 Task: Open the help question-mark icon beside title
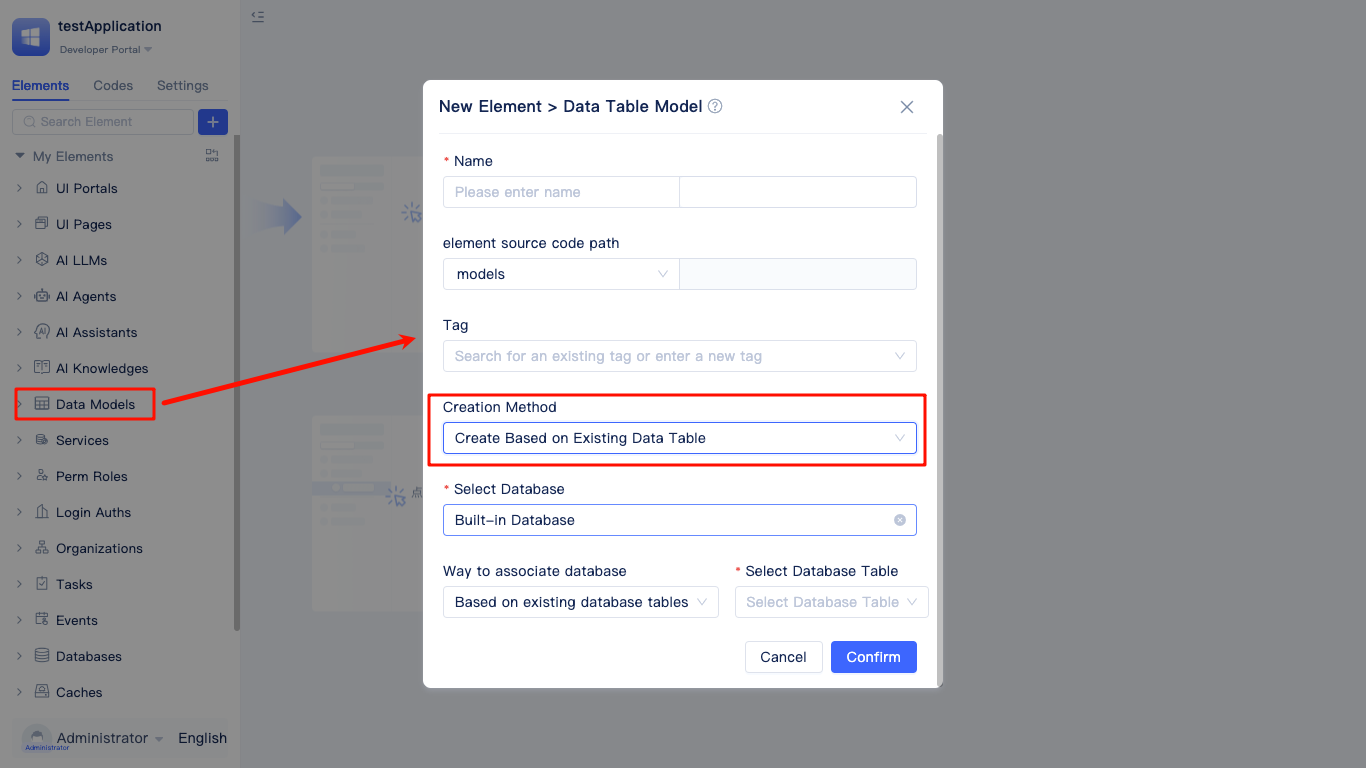click(715, 106)
